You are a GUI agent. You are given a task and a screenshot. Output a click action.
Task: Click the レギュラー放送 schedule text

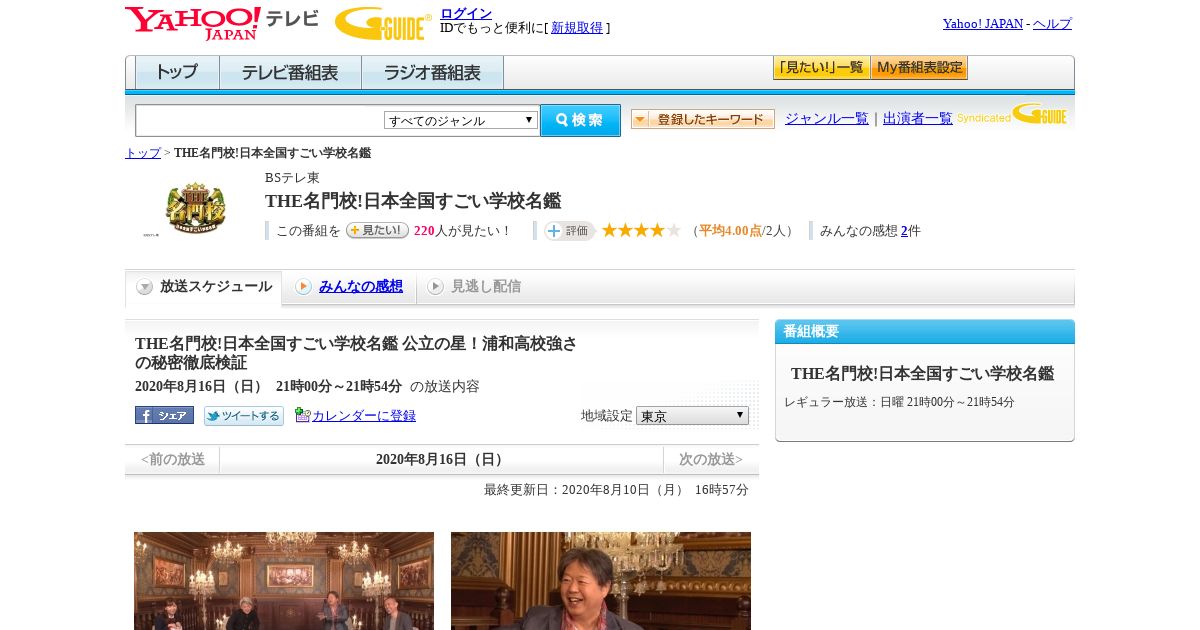tap(899, 402)
